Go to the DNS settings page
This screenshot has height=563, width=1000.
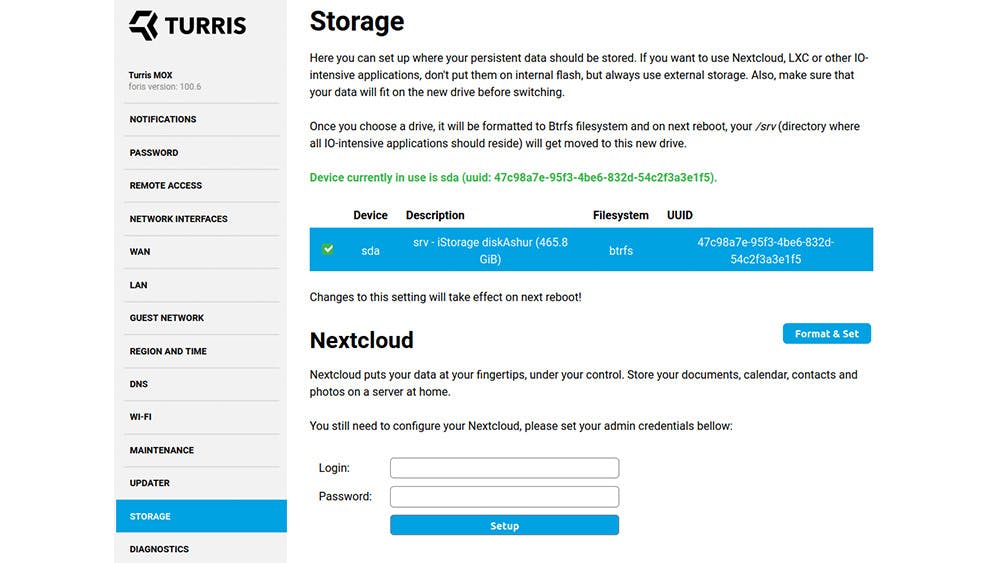[138, 384]
